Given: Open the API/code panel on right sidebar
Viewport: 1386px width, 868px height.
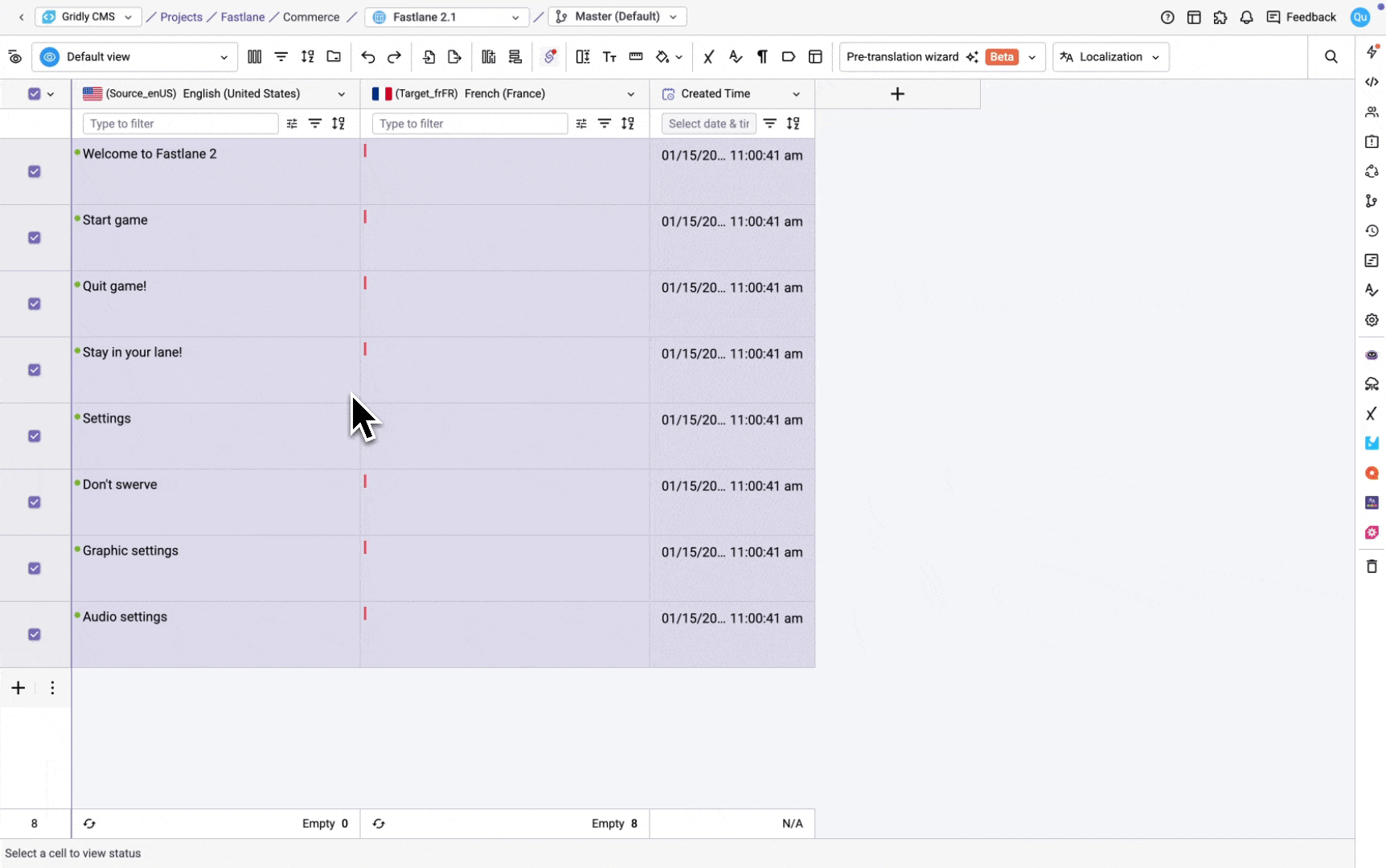Looking at the screenshot, I should (x=1372, y=81).
